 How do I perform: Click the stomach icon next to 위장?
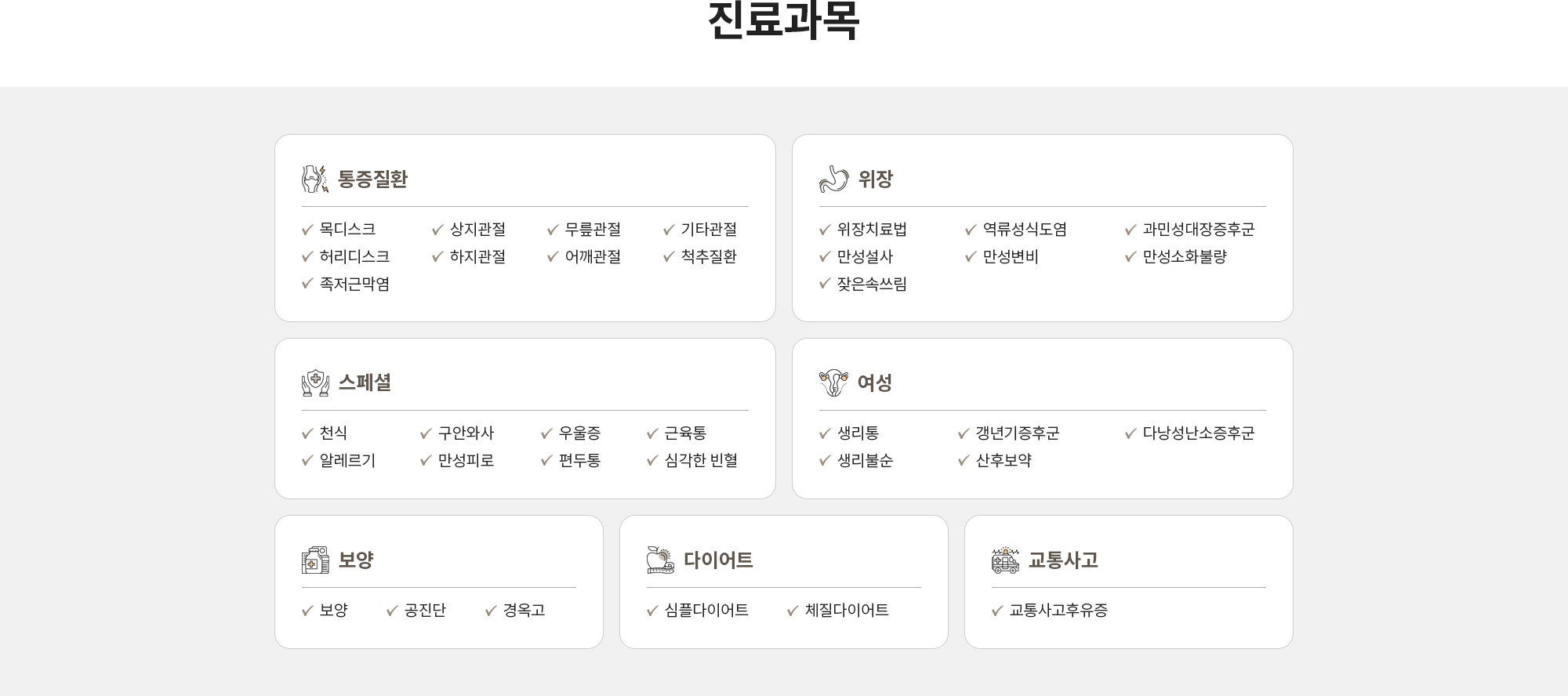833,179
